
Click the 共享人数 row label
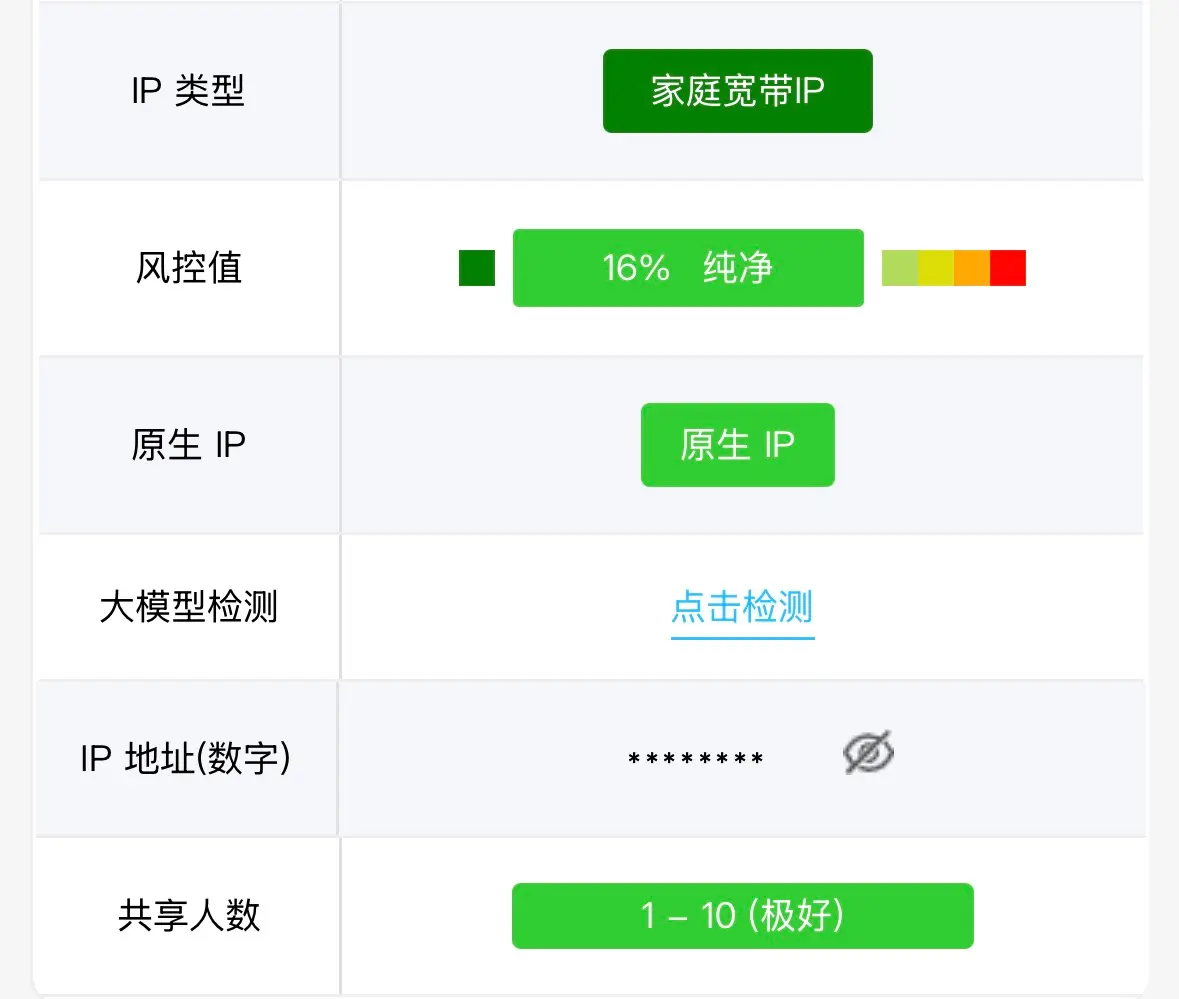tap(189, 916)
